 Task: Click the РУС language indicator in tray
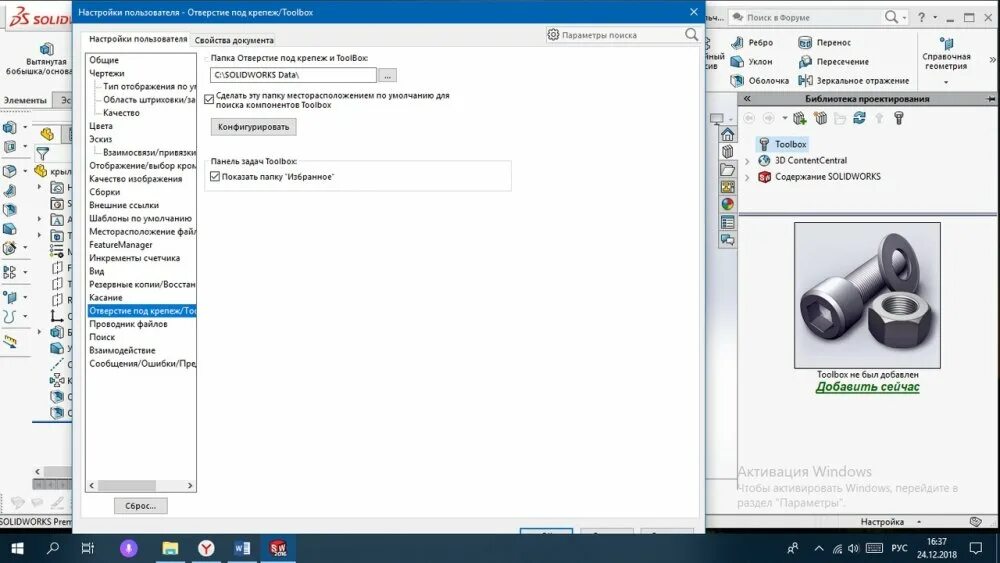pyautogui.click(x=899, y=548)
